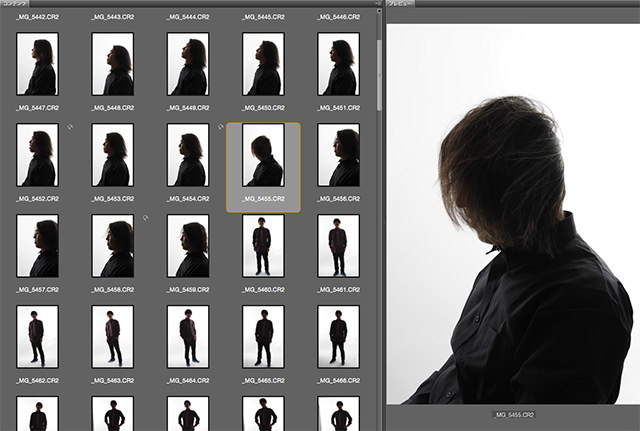The height and width of the screenshot is (431, 640).
Task: Click the highlighted _MG_5455.CR2 thumbnail
Action: (263, 155)
